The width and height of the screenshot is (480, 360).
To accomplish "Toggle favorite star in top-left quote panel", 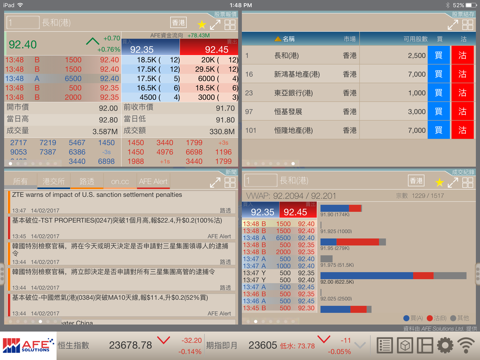I will pyautogui.click(x=202, y=24).
